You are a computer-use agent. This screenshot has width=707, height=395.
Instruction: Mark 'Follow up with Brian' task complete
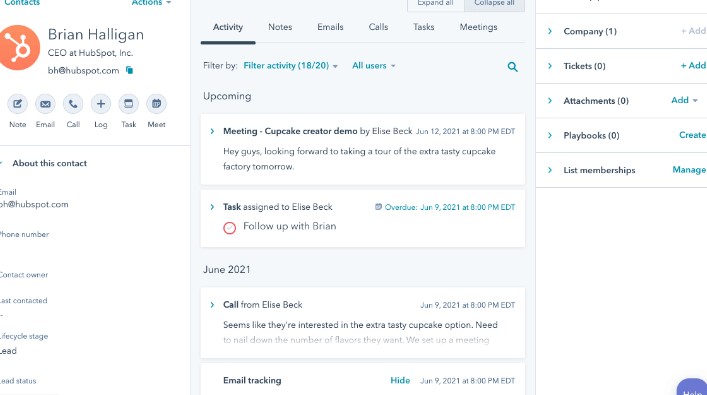pyautogui.click(x=230, y=228)
